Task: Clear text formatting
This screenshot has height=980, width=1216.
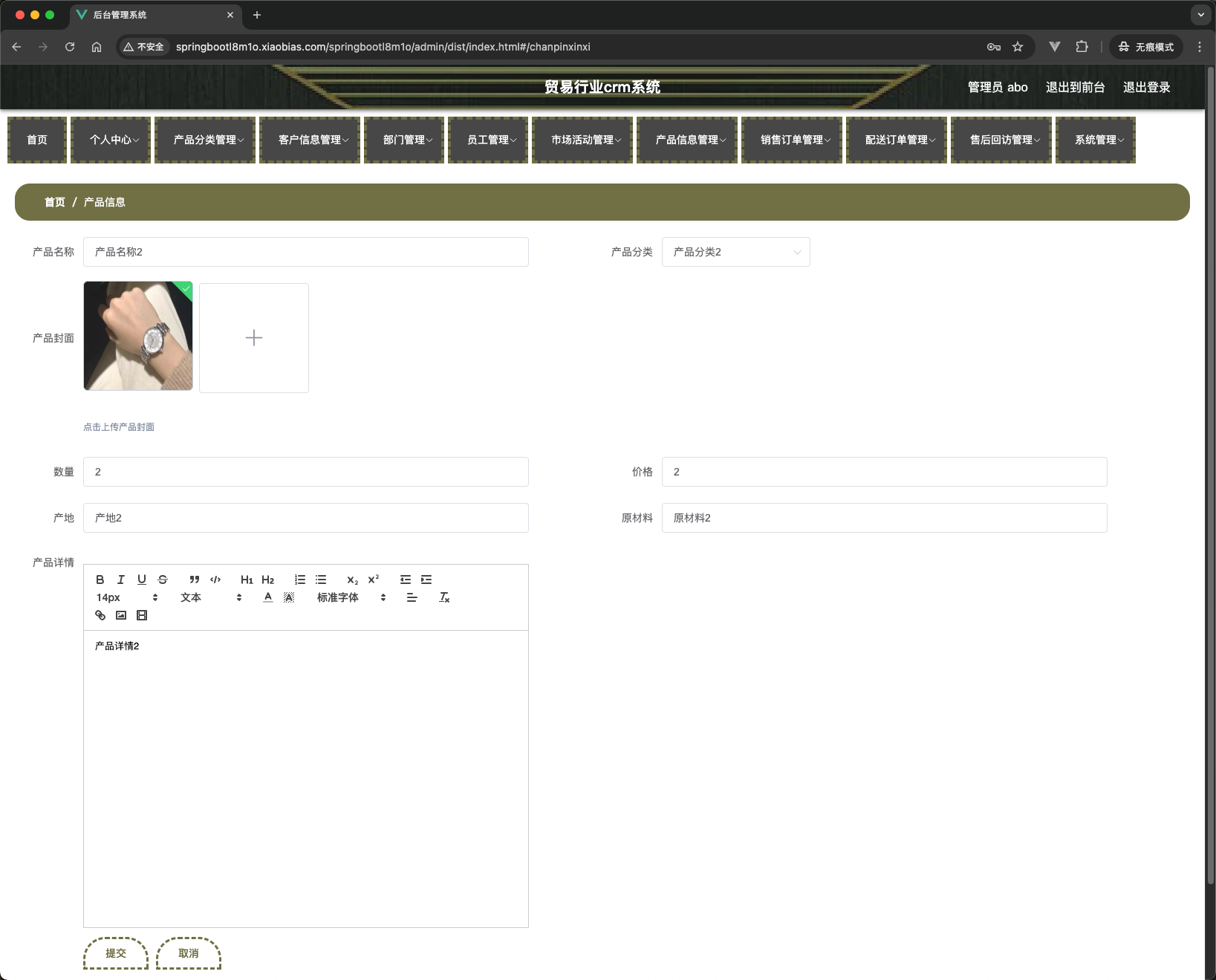Action: (444, 597)
